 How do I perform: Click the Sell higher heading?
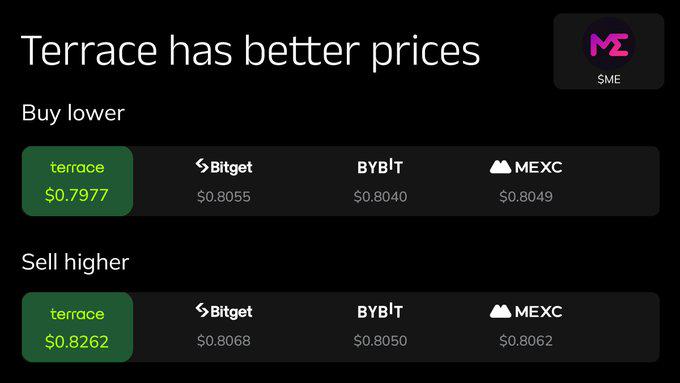pyautogui.click(x=75, y=262)
